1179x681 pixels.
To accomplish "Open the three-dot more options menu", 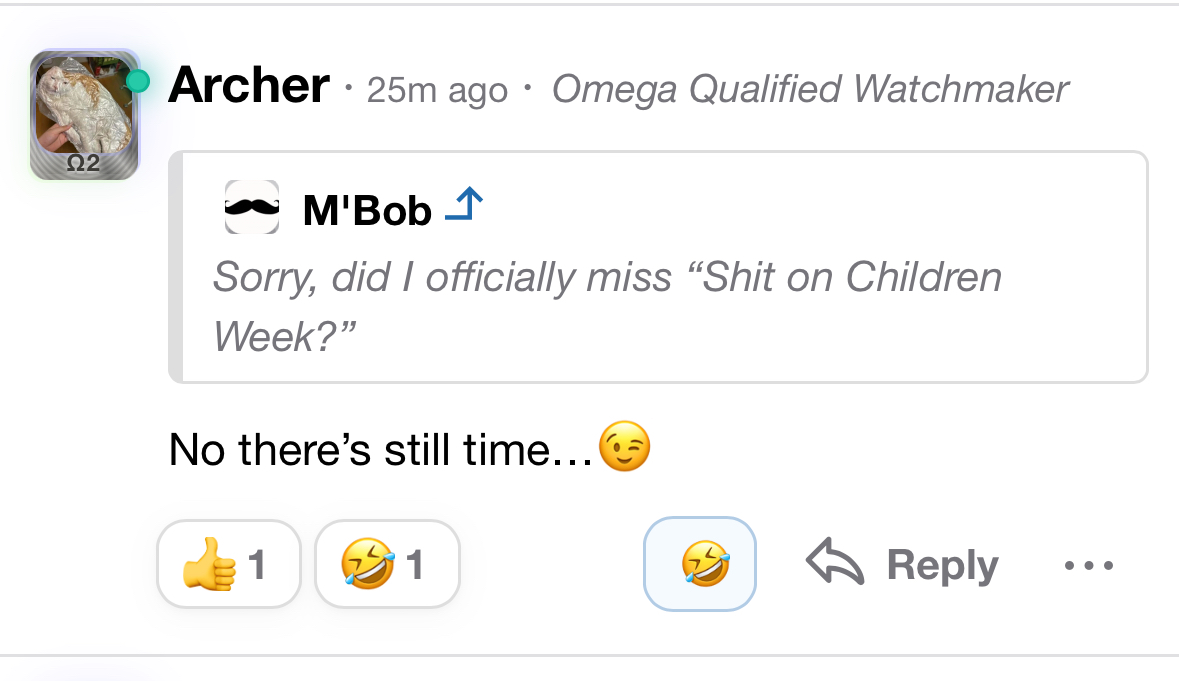I will (x=1088, y=566).
